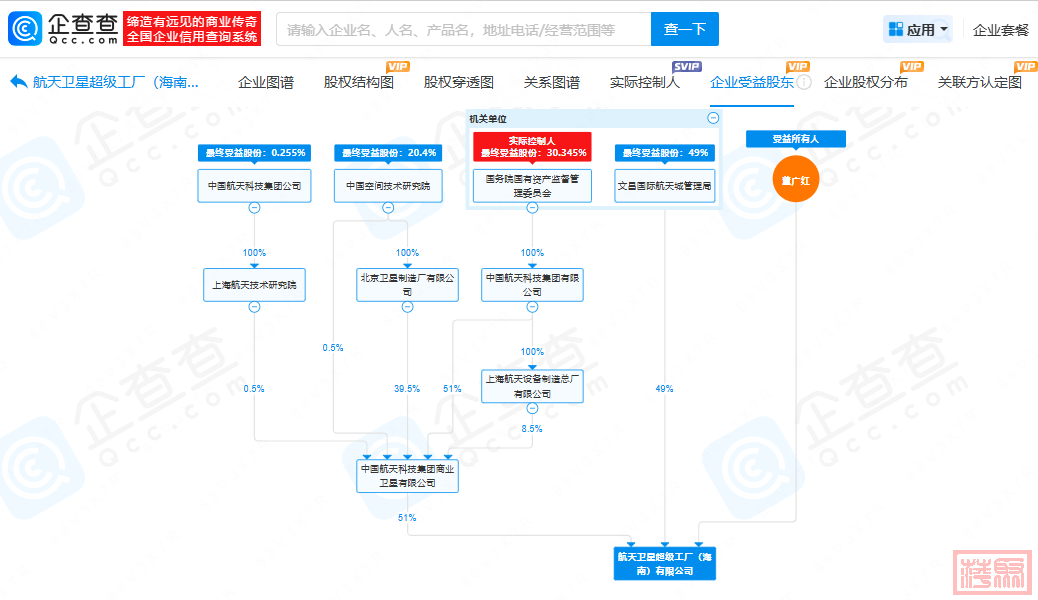Click the 8.5% share label
1038x600 pixels.
coord(532,428)
